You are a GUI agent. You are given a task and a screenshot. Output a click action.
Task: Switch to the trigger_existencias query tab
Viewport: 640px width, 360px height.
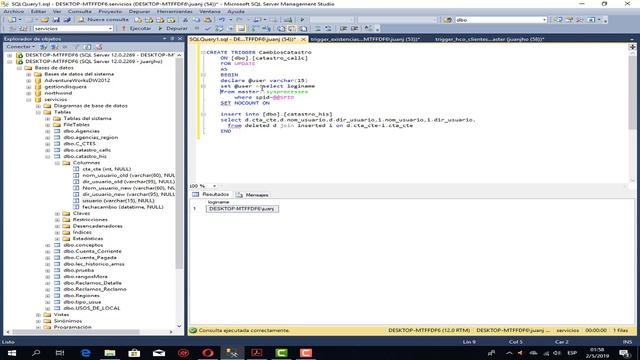coord(365,39)
